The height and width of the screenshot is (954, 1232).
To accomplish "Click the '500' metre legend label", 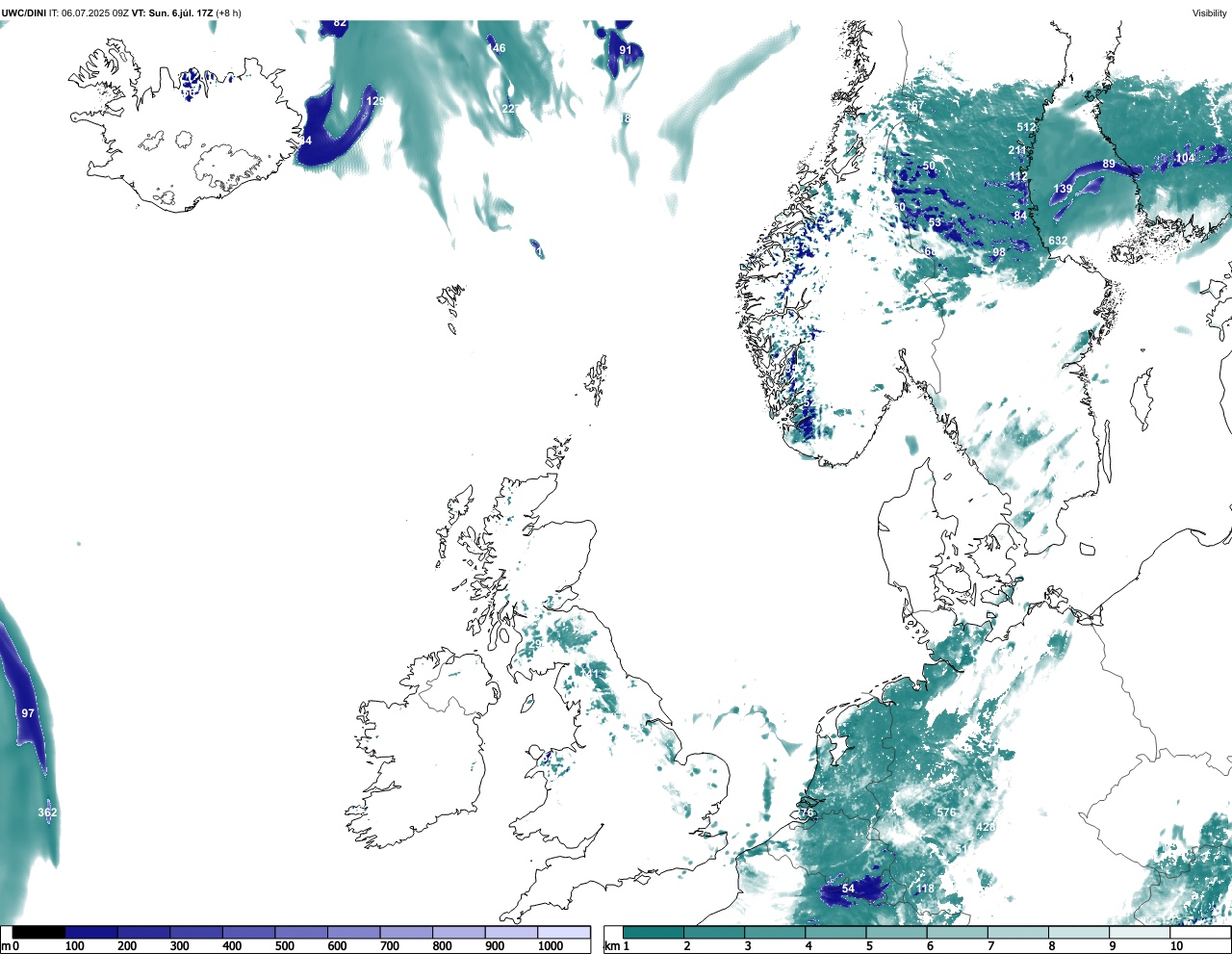I will pyautogui.click(x=285, y=946).
